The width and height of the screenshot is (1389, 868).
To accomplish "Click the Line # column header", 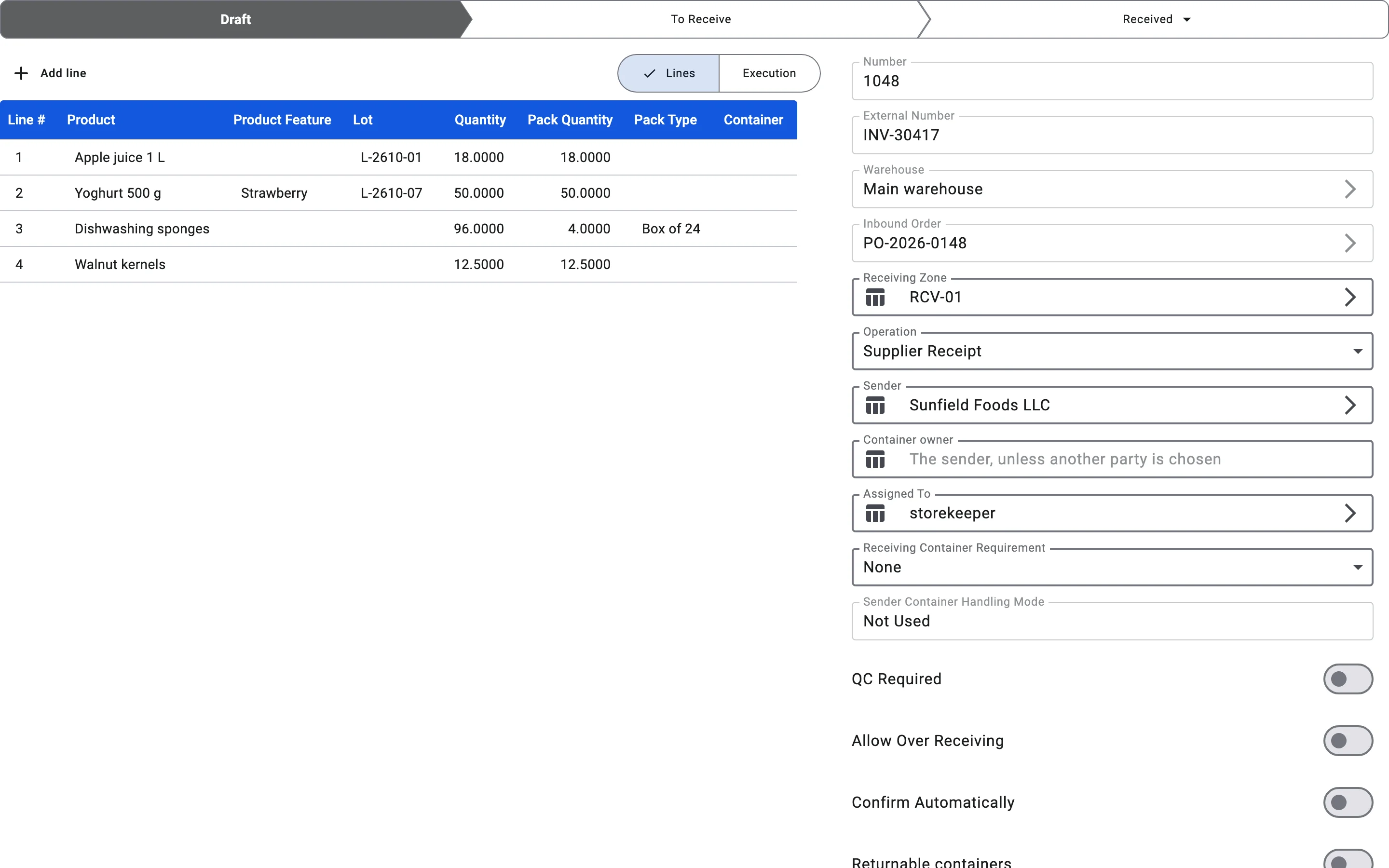I will [x=27, y=120].
